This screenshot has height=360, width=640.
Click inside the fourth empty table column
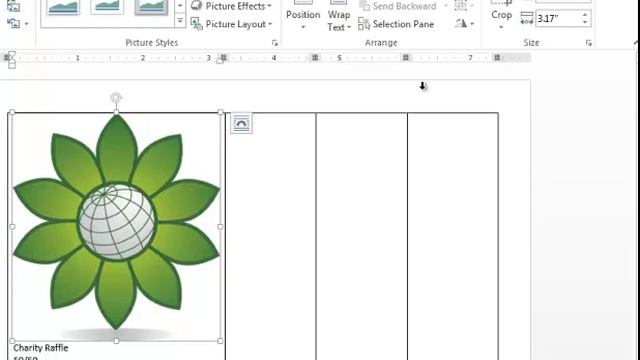pyautogui.click(x=453, y=236)
